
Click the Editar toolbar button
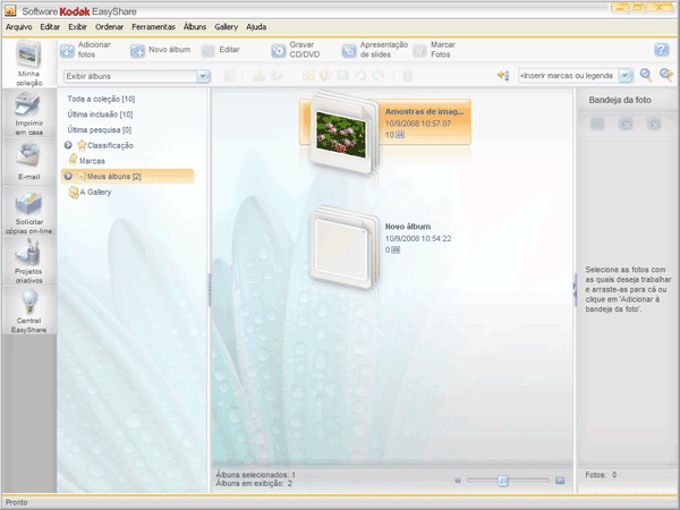(x=220, y=50)
